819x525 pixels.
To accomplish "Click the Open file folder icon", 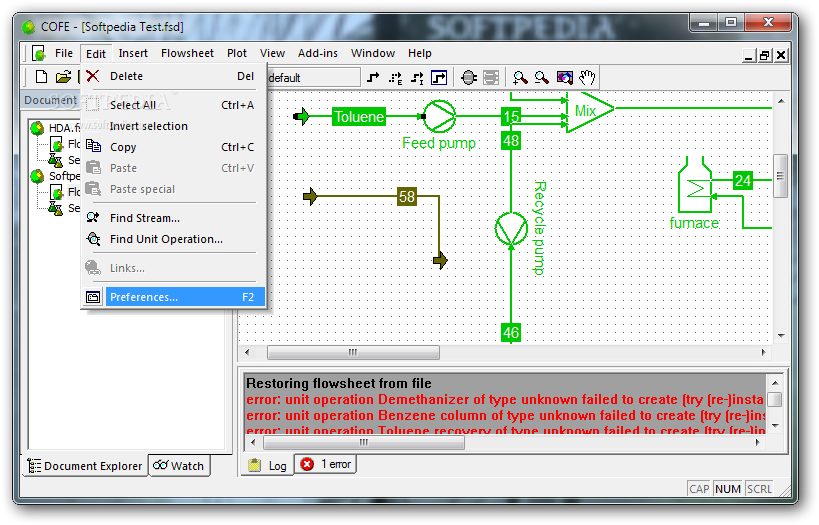I will (64, 77).
